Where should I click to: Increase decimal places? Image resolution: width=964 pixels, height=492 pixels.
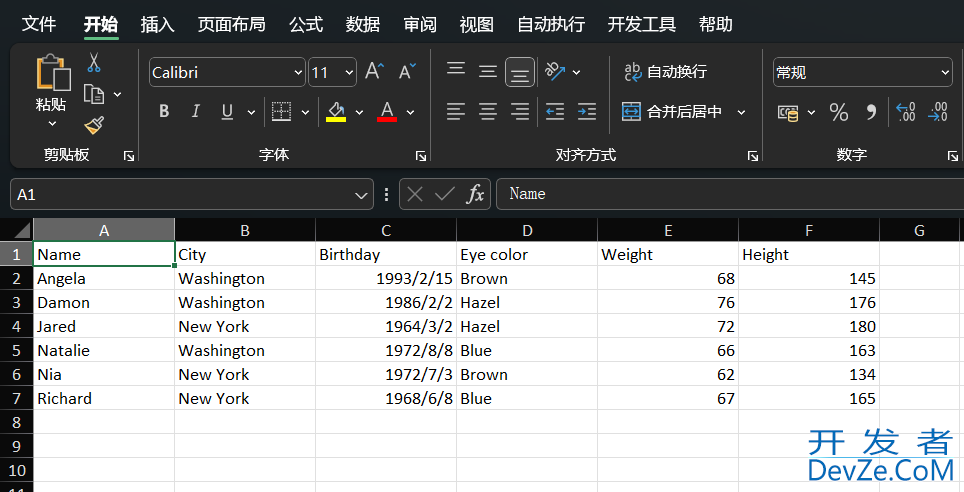(906, 112)
